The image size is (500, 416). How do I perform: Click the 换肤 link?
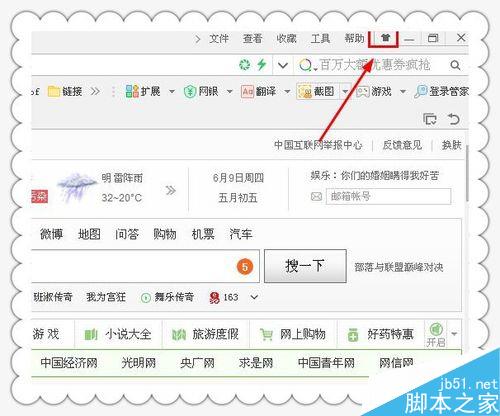(x=452, y=145)
